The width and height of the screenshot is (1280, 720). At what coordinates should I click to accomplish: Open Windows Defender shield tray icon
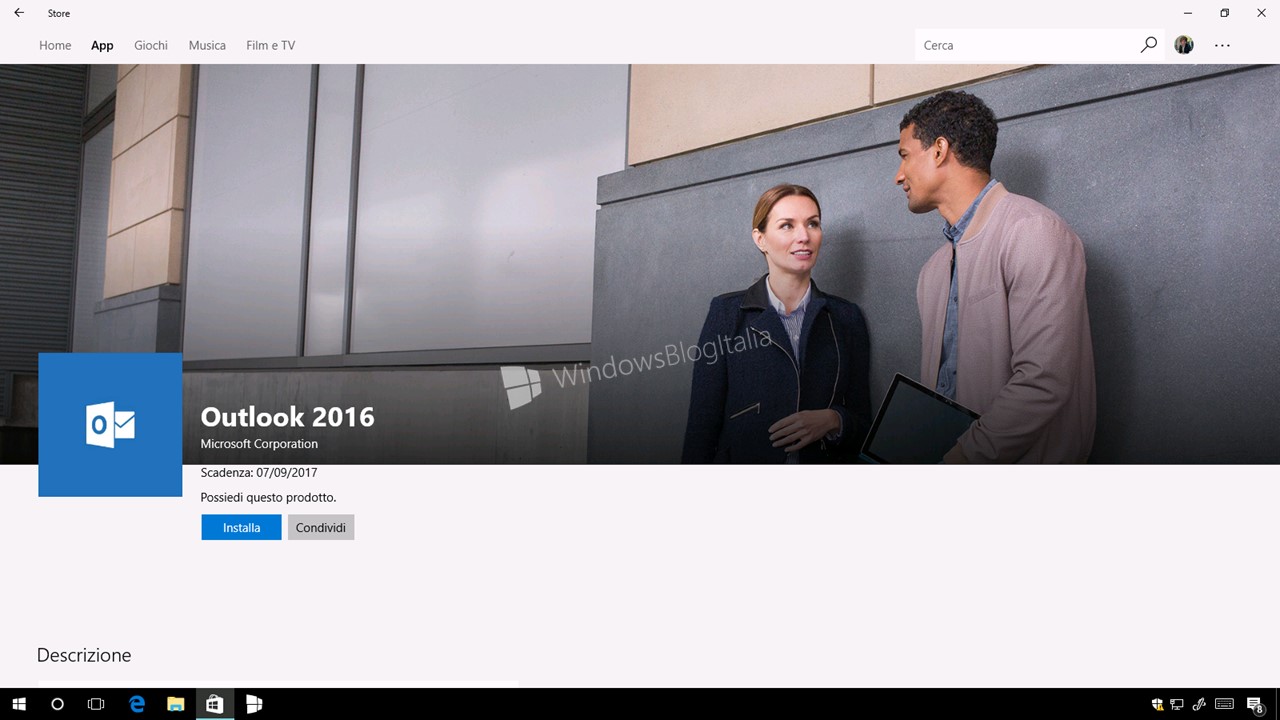1157,704
